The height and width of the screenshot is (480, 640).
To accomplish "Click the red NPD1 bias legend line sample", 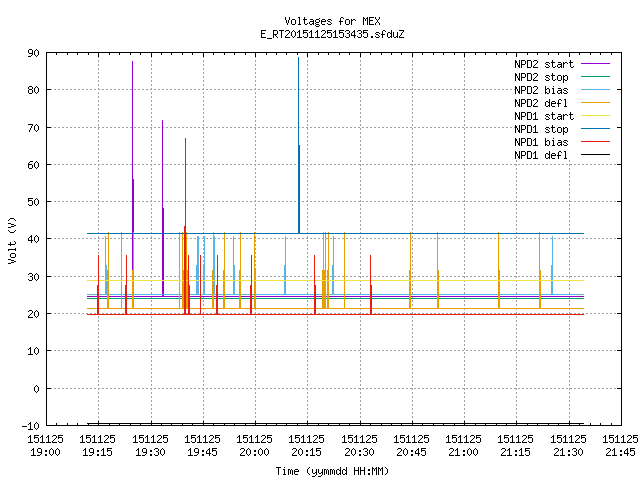I will [595, 142].
